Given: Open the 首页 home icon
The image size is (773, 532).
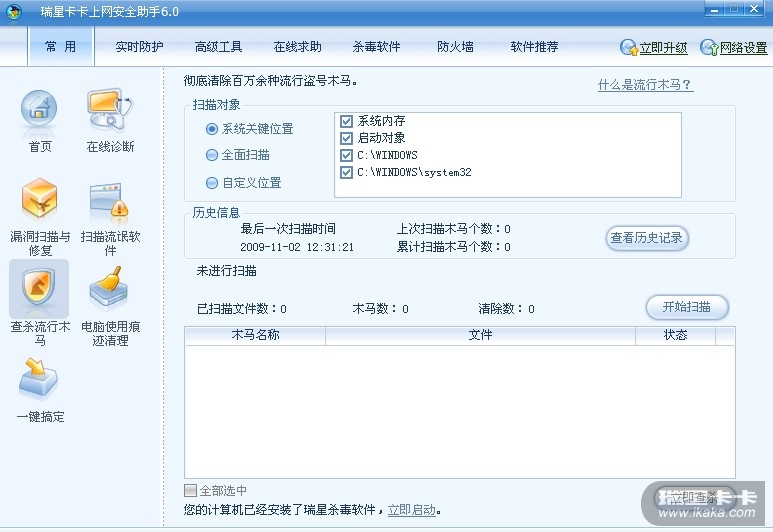Looking at the screenshot, I should 39,110.
